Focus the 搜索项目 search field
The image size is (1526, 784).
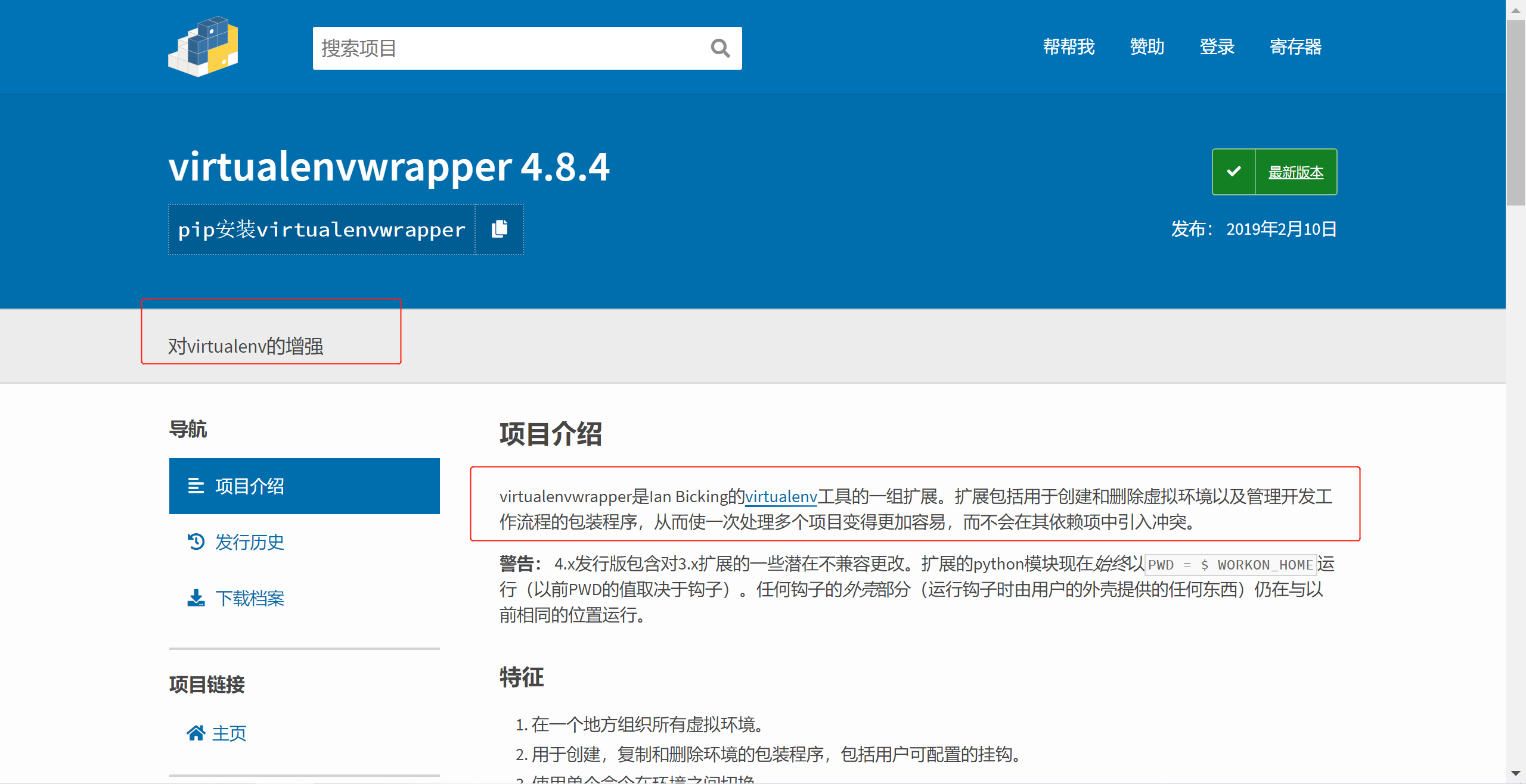527,48
